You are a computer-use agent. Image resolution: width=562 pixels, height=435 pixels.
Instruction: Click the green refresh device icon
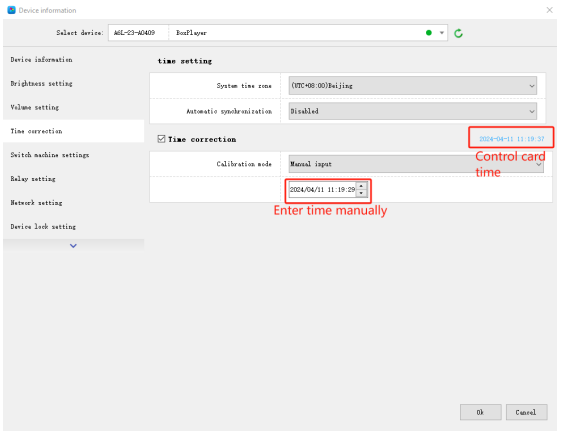[x=458, y=33]
